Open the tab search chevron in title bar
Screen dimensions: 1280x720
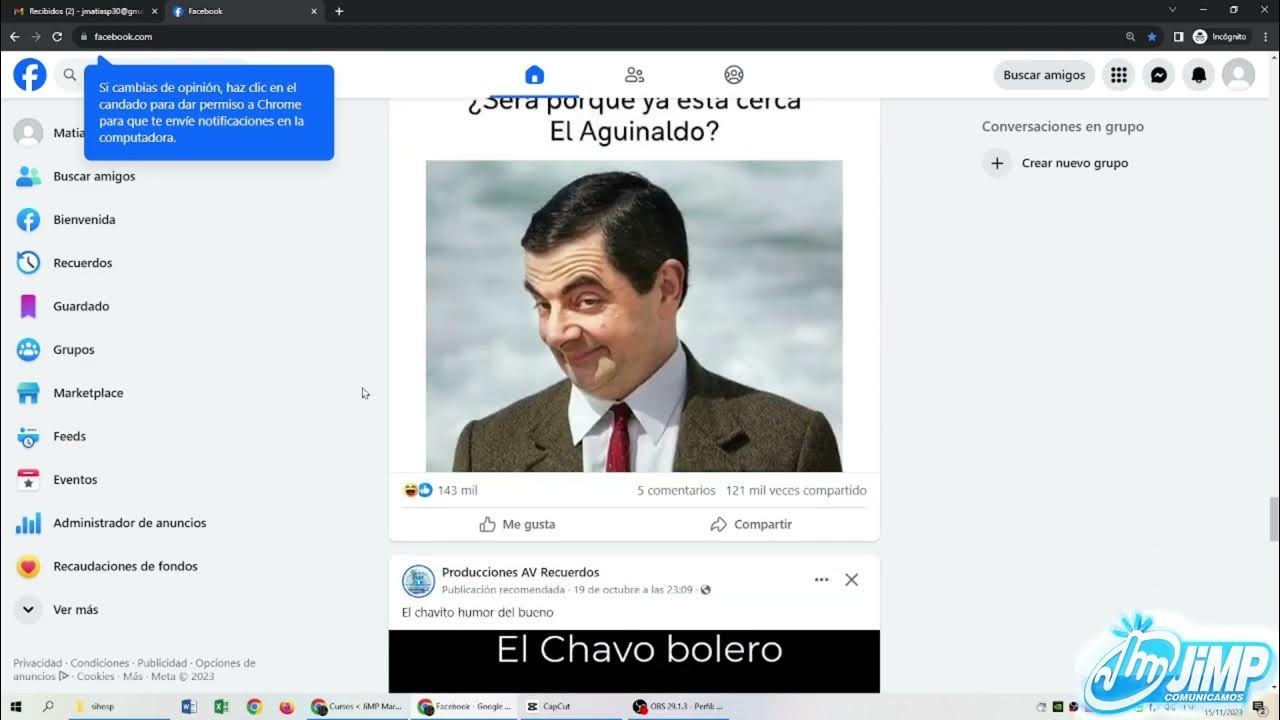coord(1173,10)
